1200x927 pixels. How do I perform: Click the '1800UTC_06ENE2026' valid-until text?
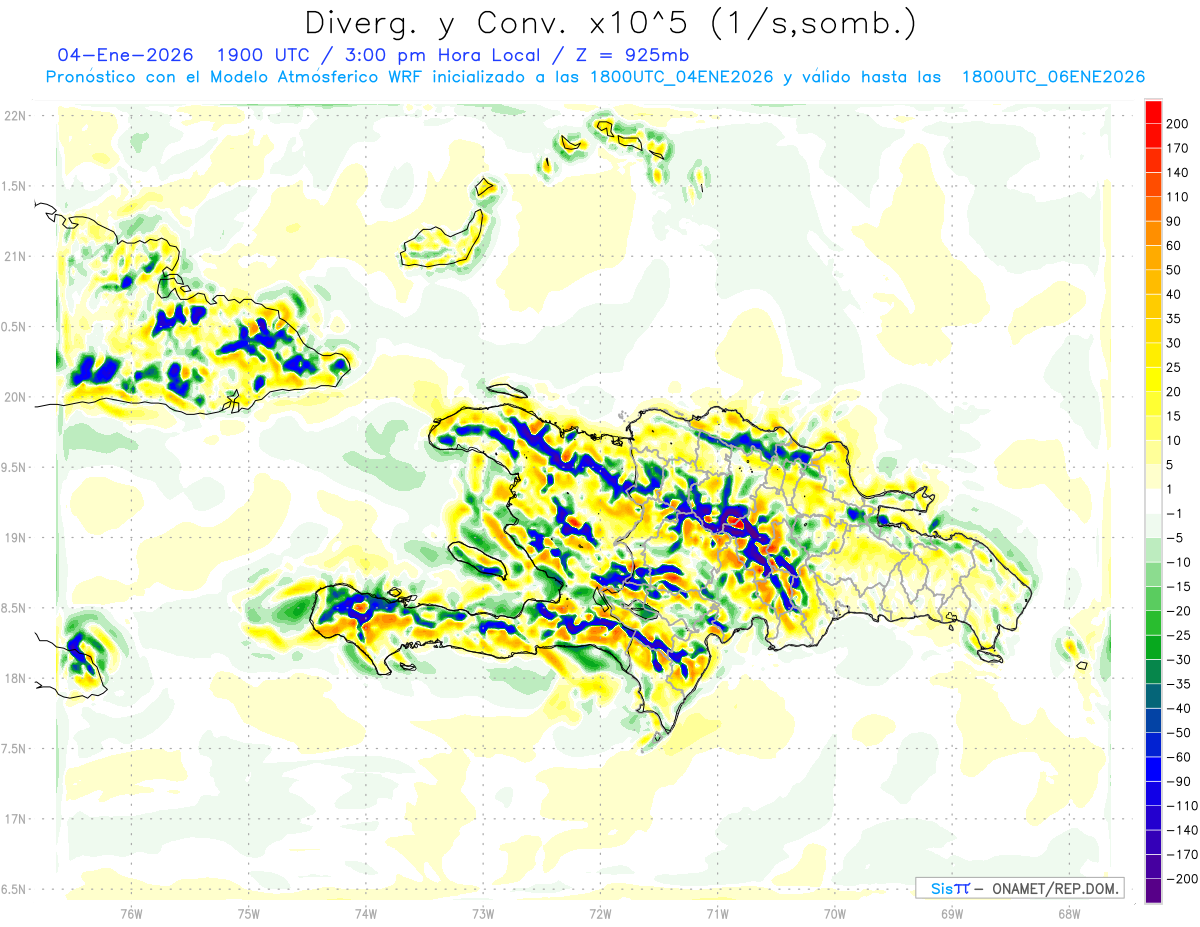(x=1053, y=77)
